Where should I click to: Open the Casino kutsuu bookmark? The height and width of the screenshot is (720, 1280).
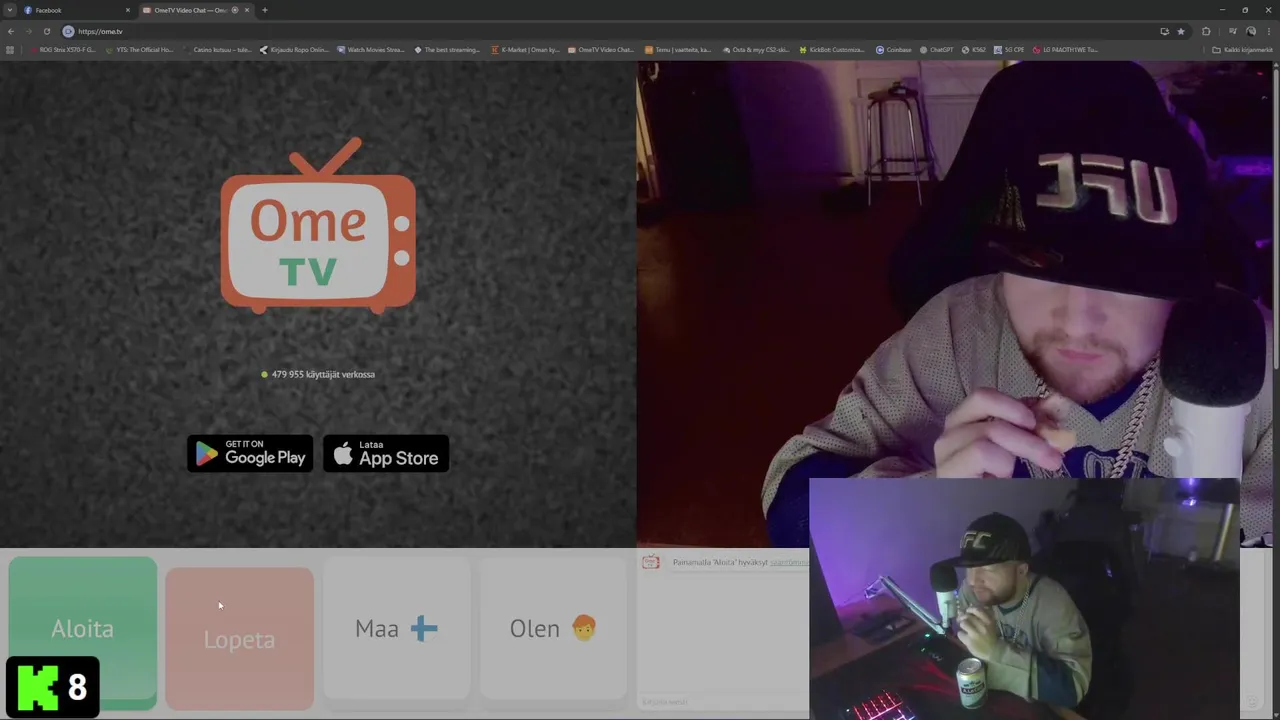point(216,49)
